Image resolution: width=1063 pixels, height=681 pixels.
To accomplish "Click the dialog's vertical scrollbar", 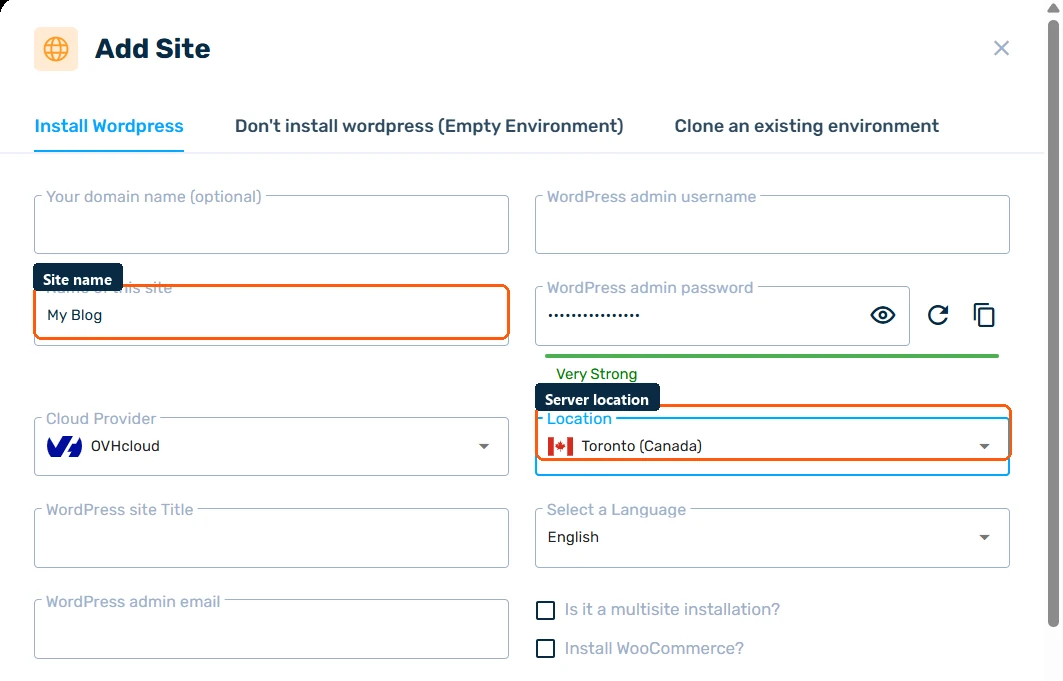I will [x=1053, y=322].
